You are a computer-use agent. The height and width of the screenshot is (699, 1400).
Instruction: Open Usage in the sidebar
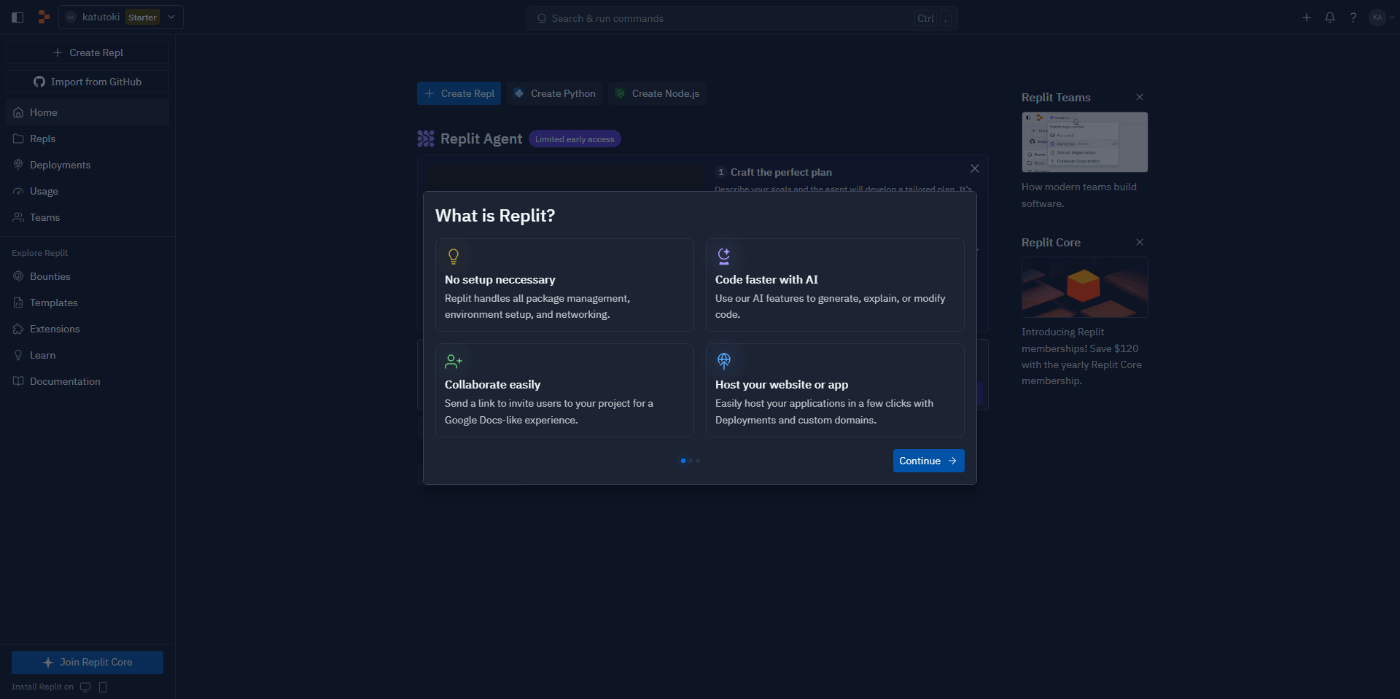coord(88,191)
